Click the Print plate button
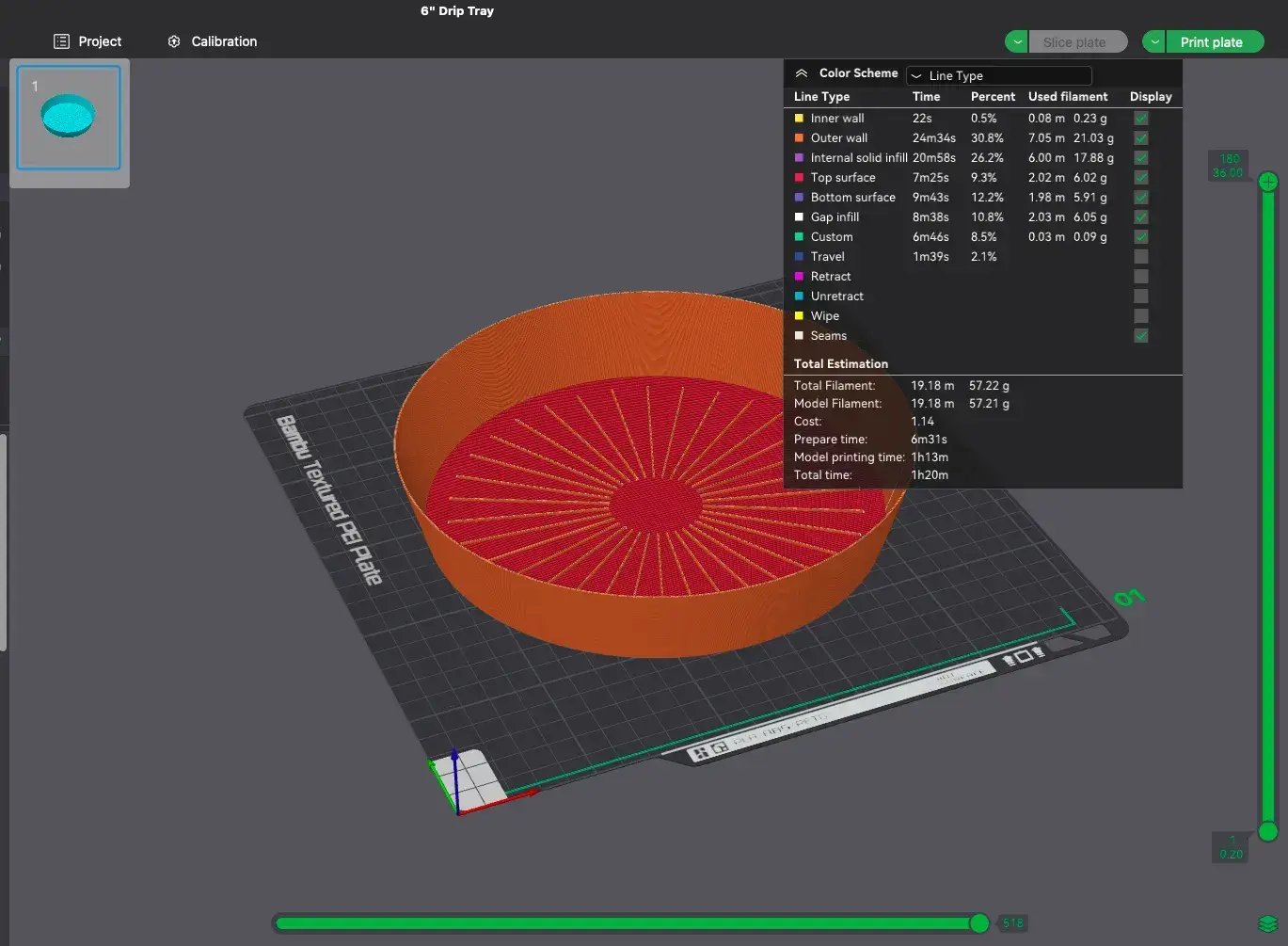Viewport: 1288px width, 946px height. 1214,42
